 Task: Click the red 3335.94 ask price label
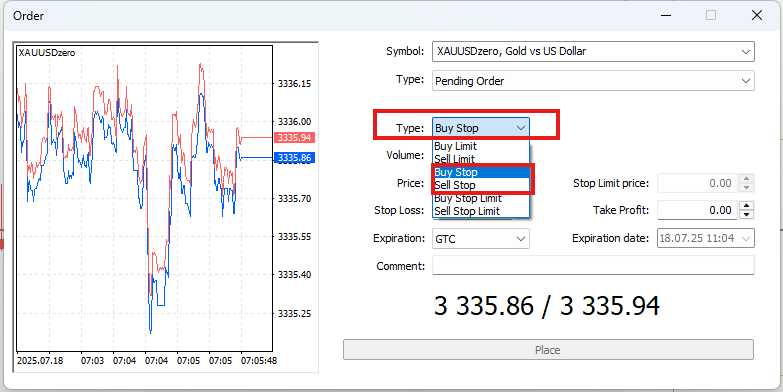point(294,137)
